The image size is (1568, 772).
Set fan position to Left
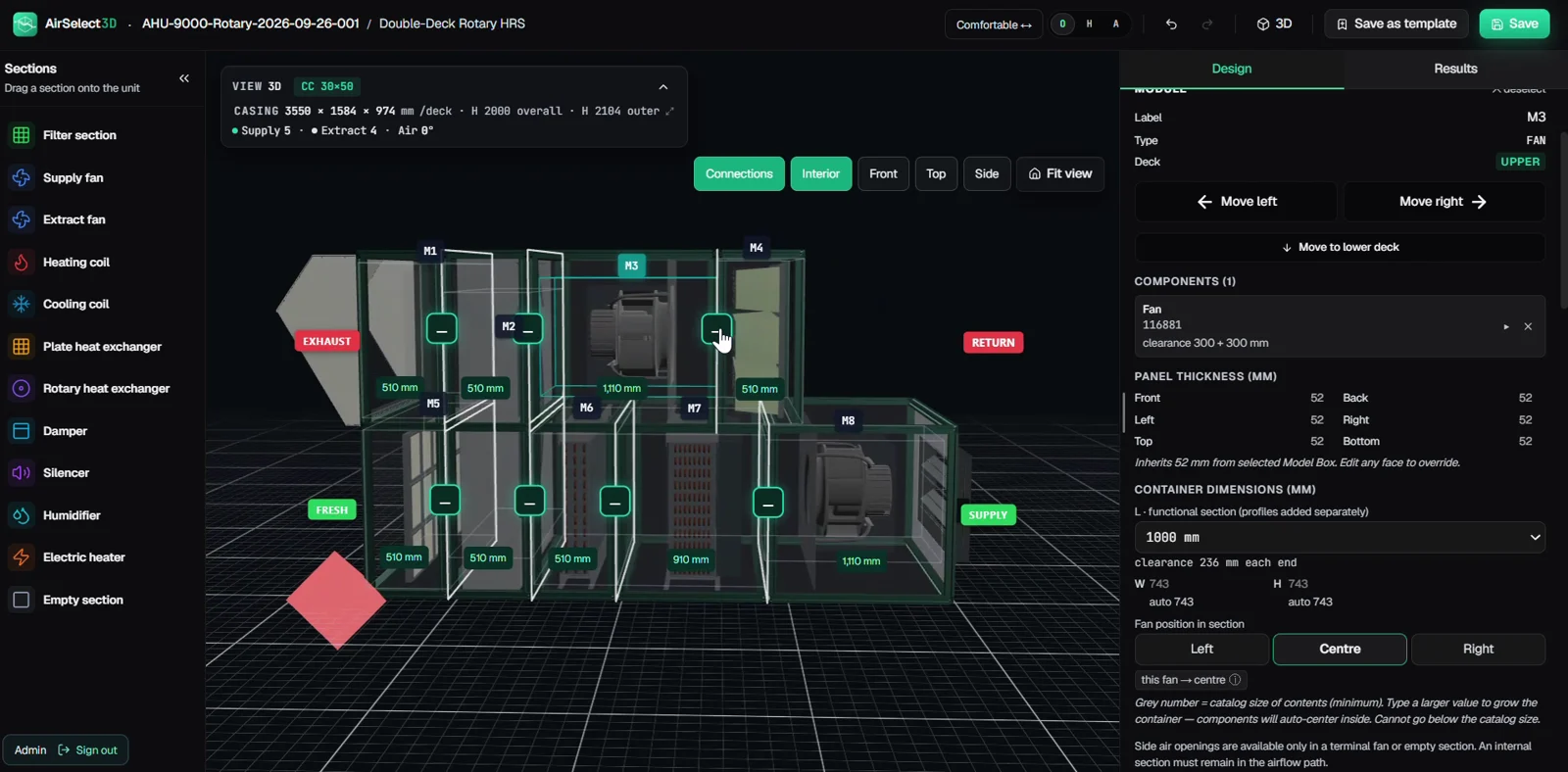point(1201,649)
